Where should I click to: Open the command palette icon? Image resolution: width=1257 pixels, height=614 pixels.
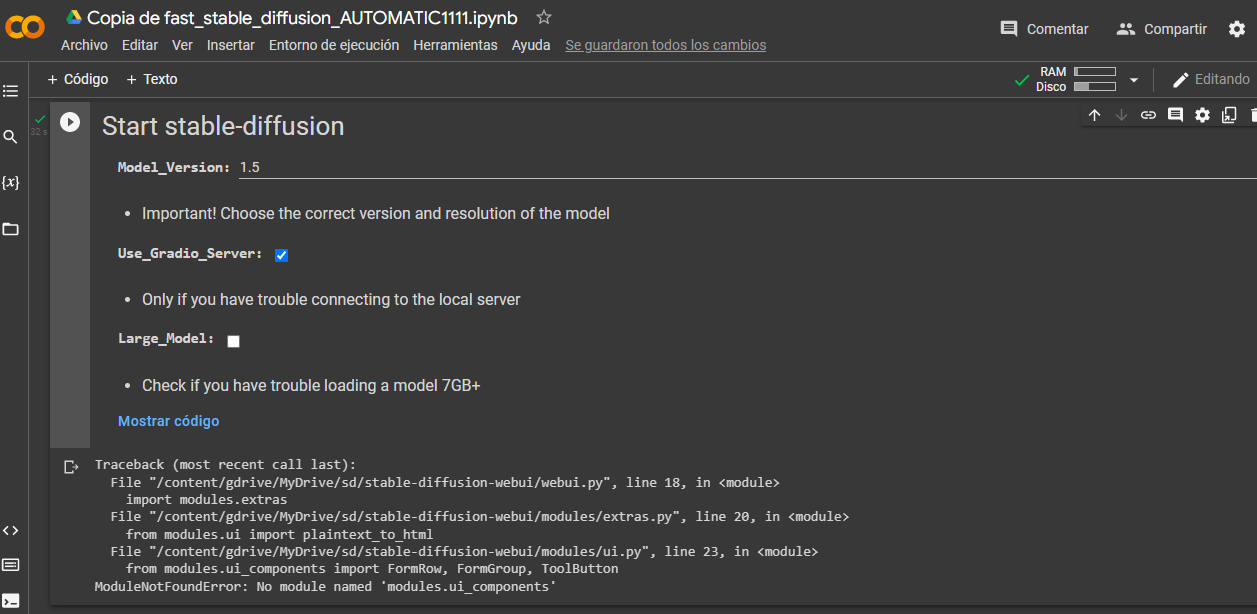(10, 565)
